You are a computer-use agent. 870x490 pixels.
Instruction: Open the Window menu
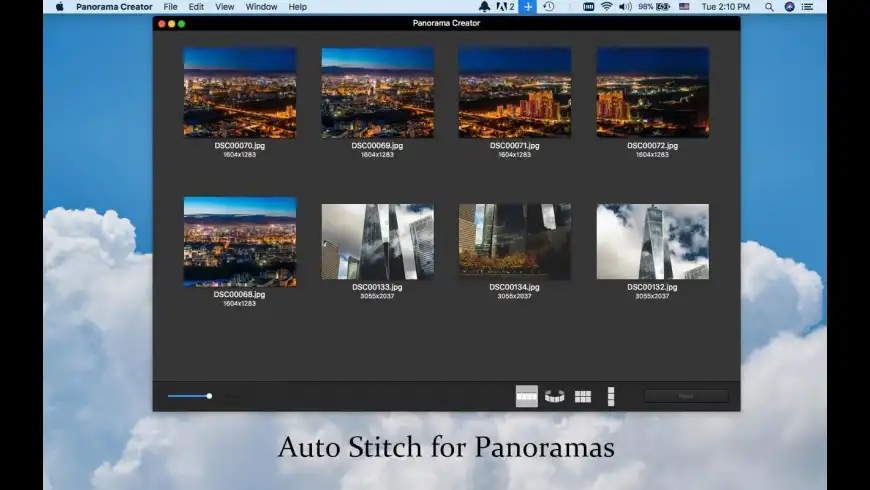click(x=261, y=7)
